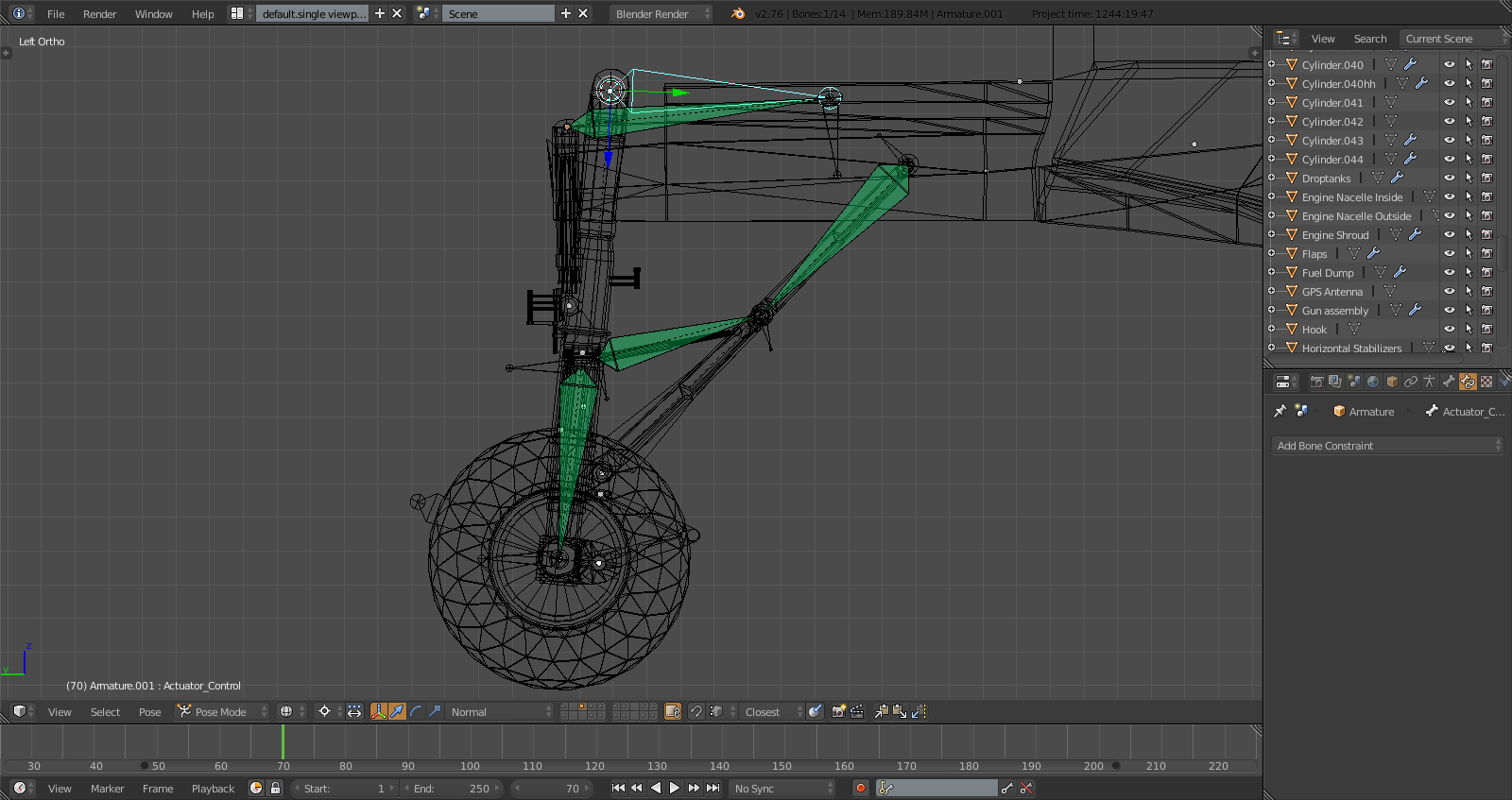Screen dimensions: 1512x800
Task: Open the Help menu
Action: [202, 13]
